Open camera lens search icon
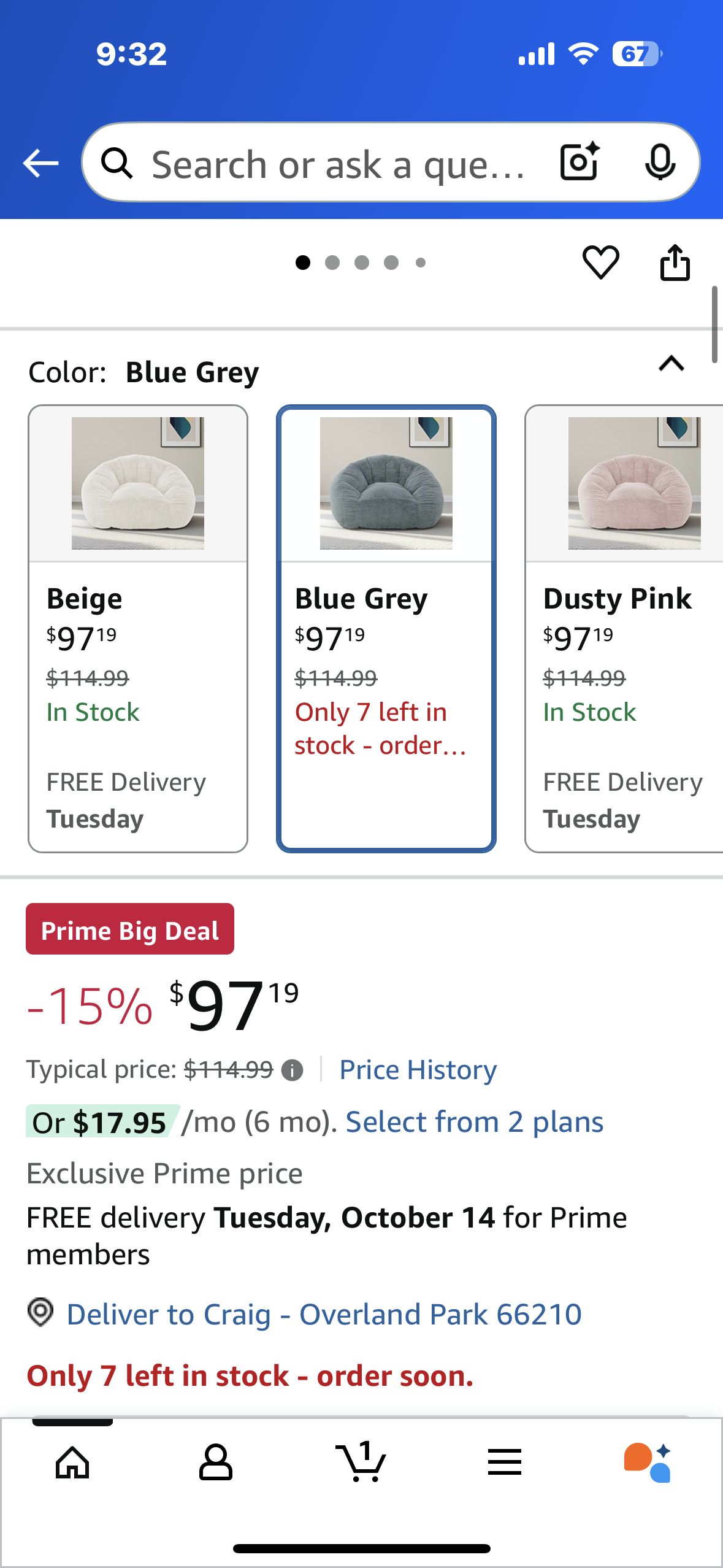 coord(579,162)
